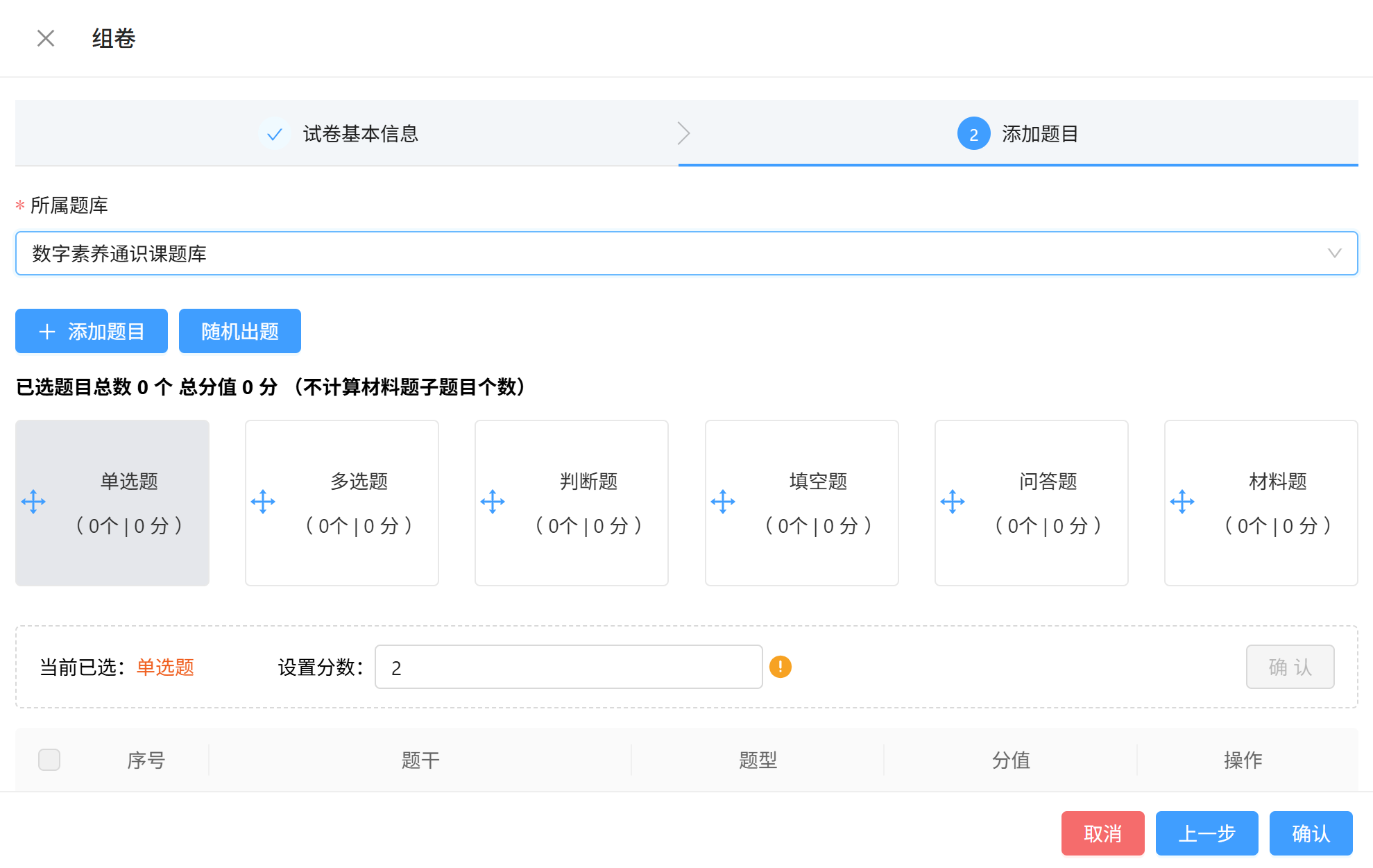Viewport: 1373px width, 868px height.
Task: Click the blue 添加题目 button
Action: [92, 331]
